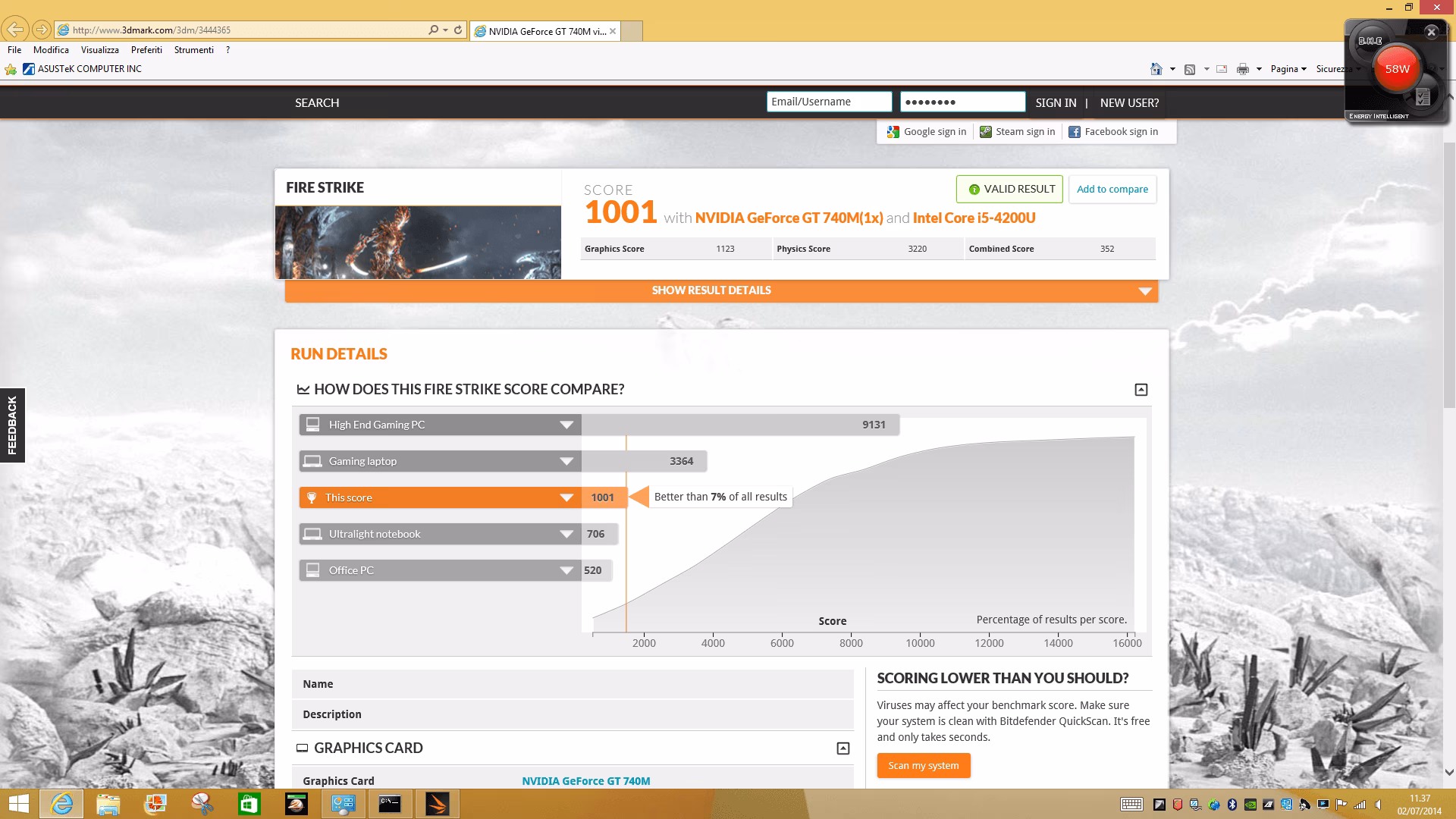Click the magnifier search icon in address bar
The image size is (1456, 819).
(x=433, y=30)
